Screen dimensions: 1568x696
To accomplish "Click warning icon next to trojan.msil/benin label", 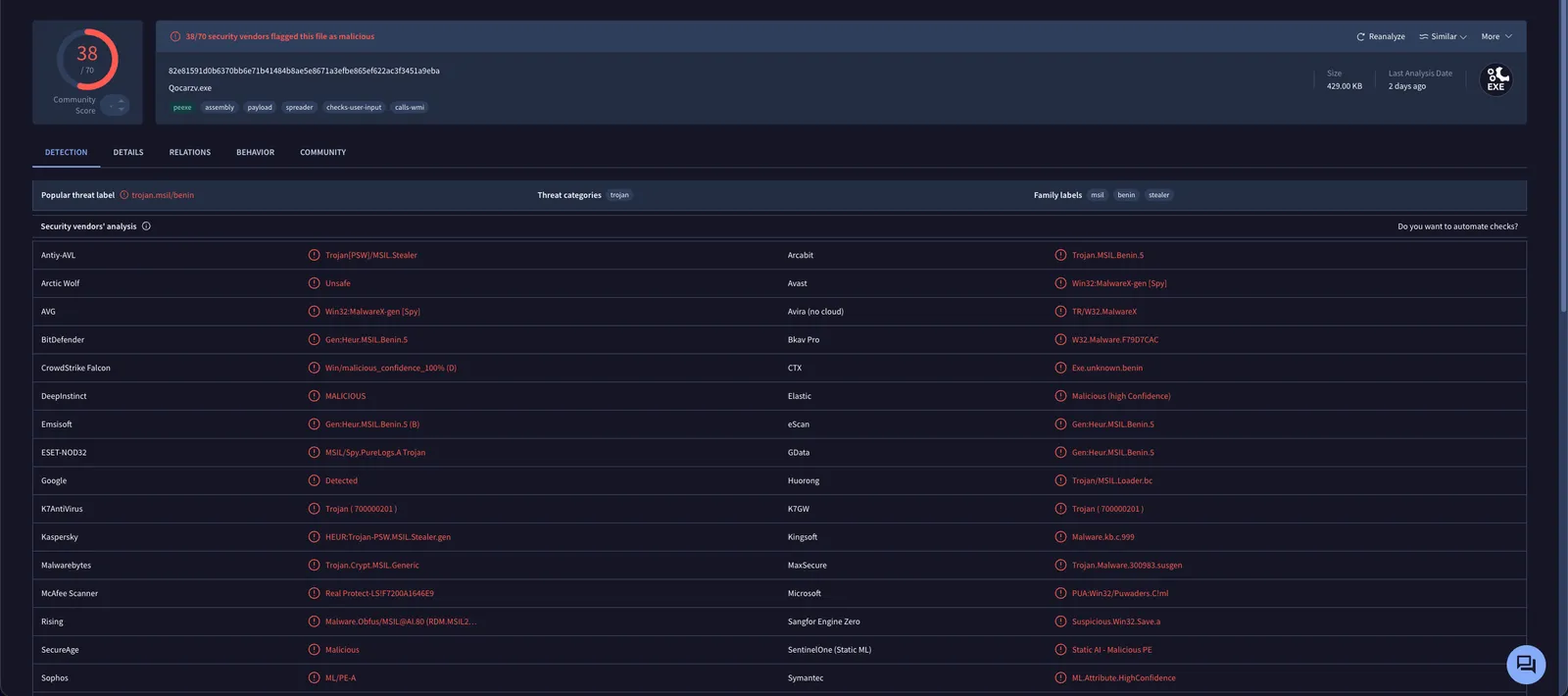I will (x=124, y=195).
